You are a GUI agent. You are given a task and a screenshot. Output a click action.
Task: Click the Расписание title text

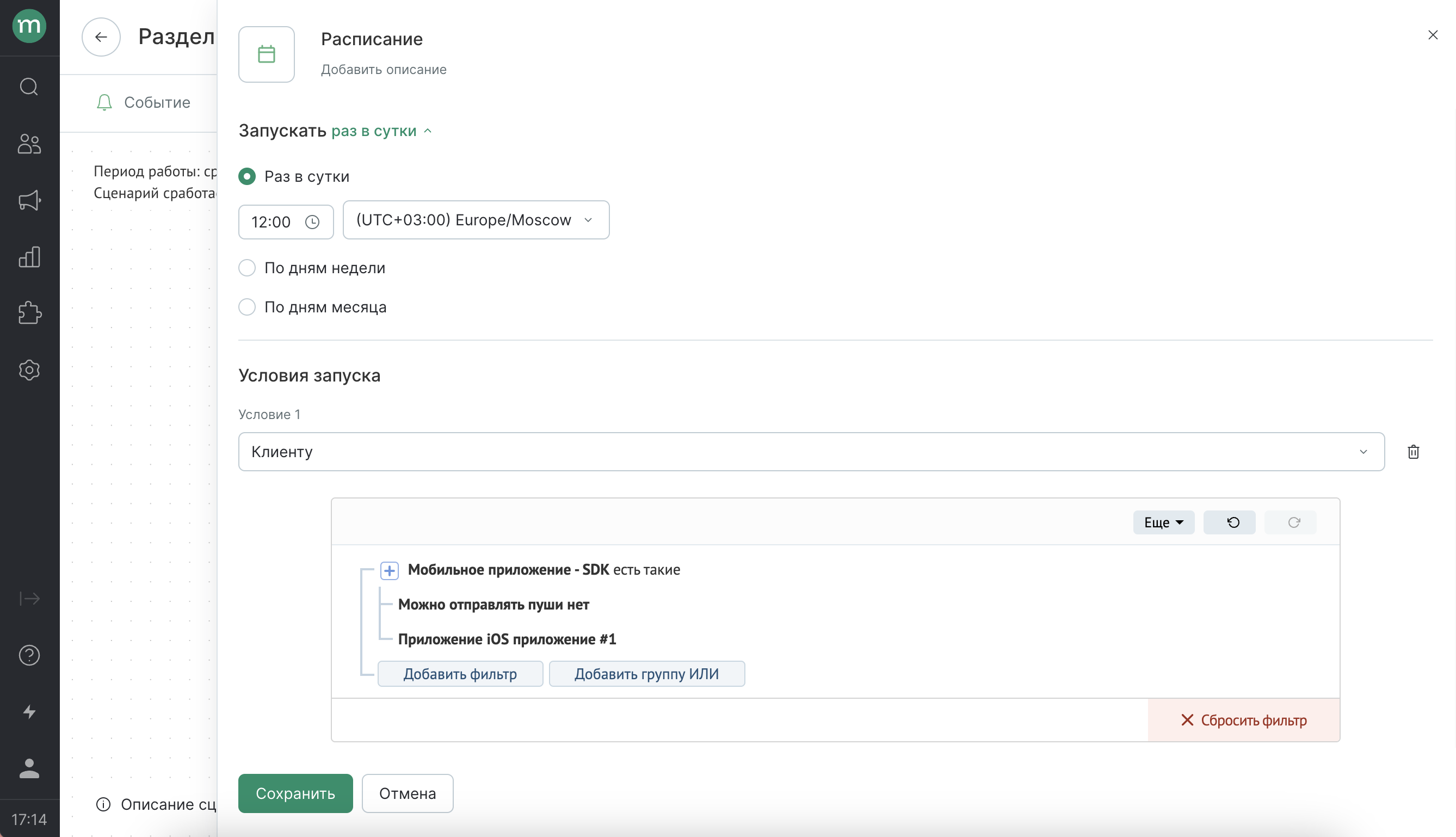click(372, 39)
